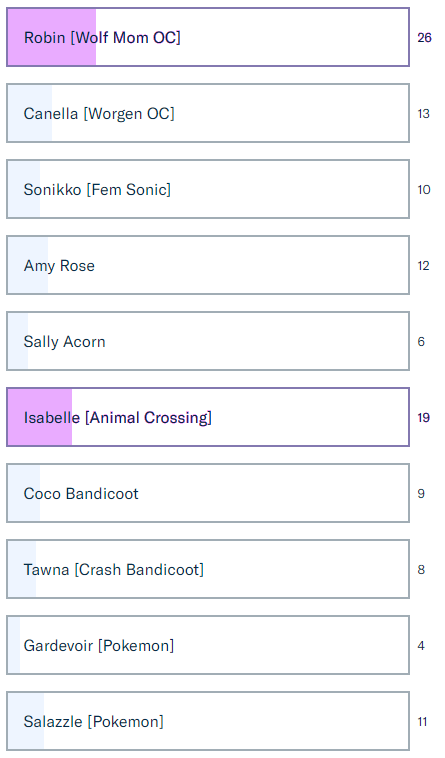
Task: Click the 26 vote count beside Robin
Action: click(x=424, y=38)
